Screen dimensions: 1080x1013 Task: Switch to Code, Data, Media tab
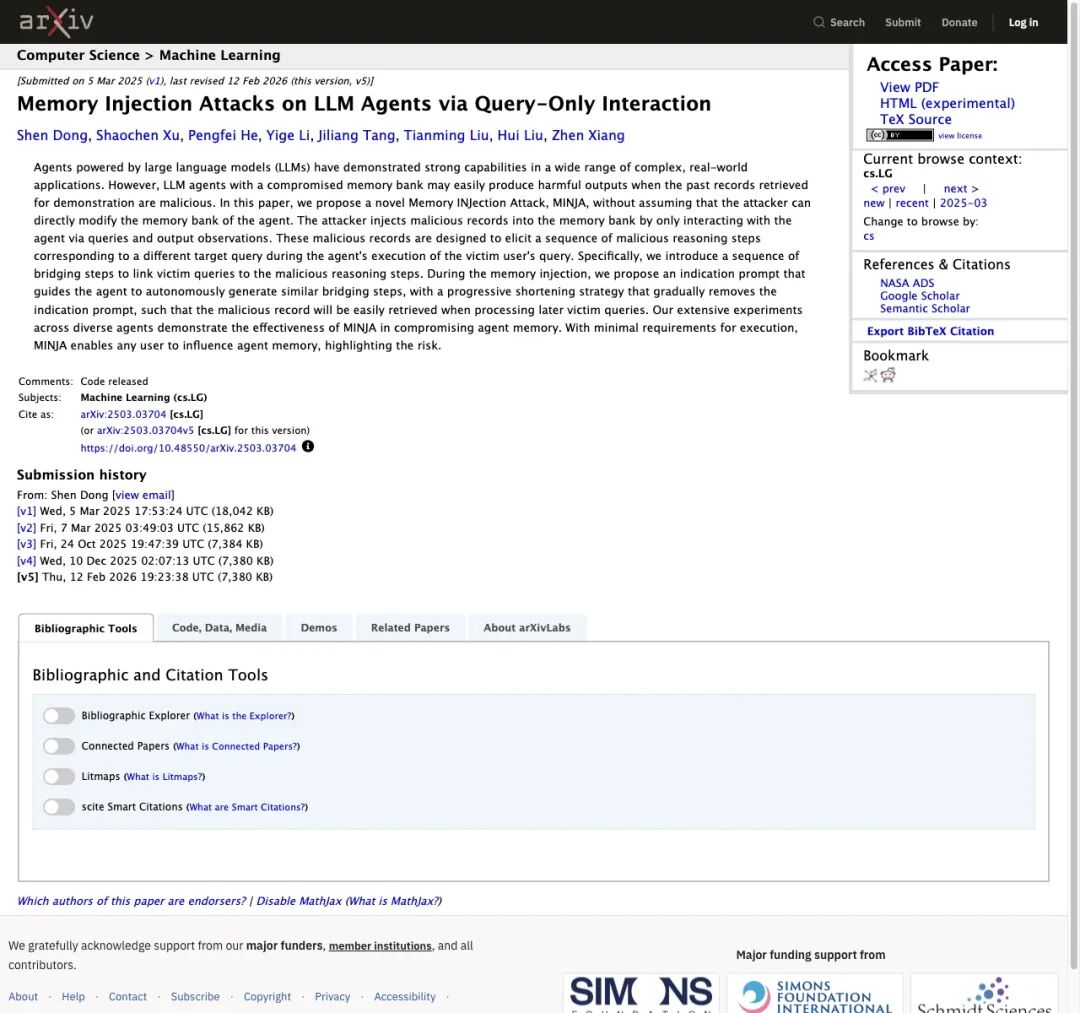click(219, 627)
